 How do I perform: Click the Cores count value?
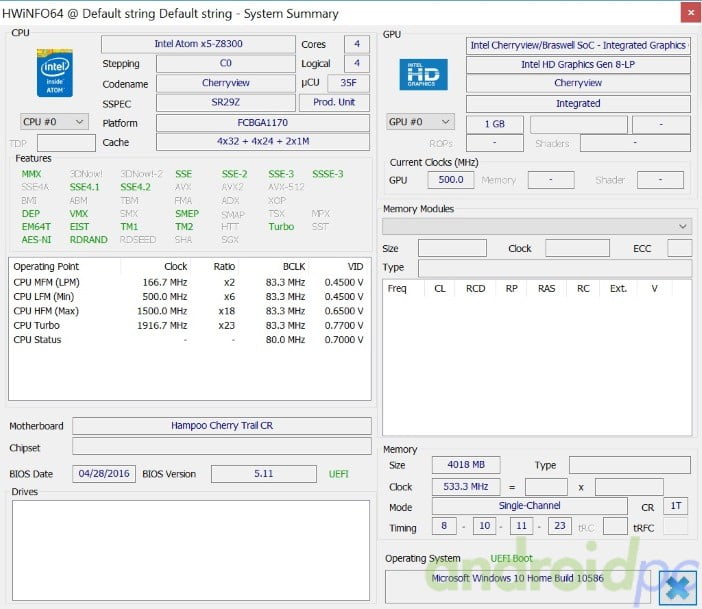[x=357, y=44]
